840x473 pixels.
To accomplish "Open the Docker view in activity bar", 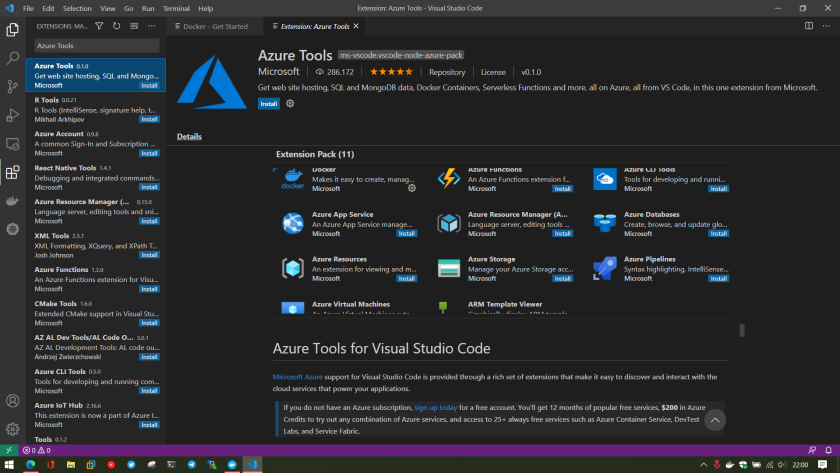I will [12, 201].
